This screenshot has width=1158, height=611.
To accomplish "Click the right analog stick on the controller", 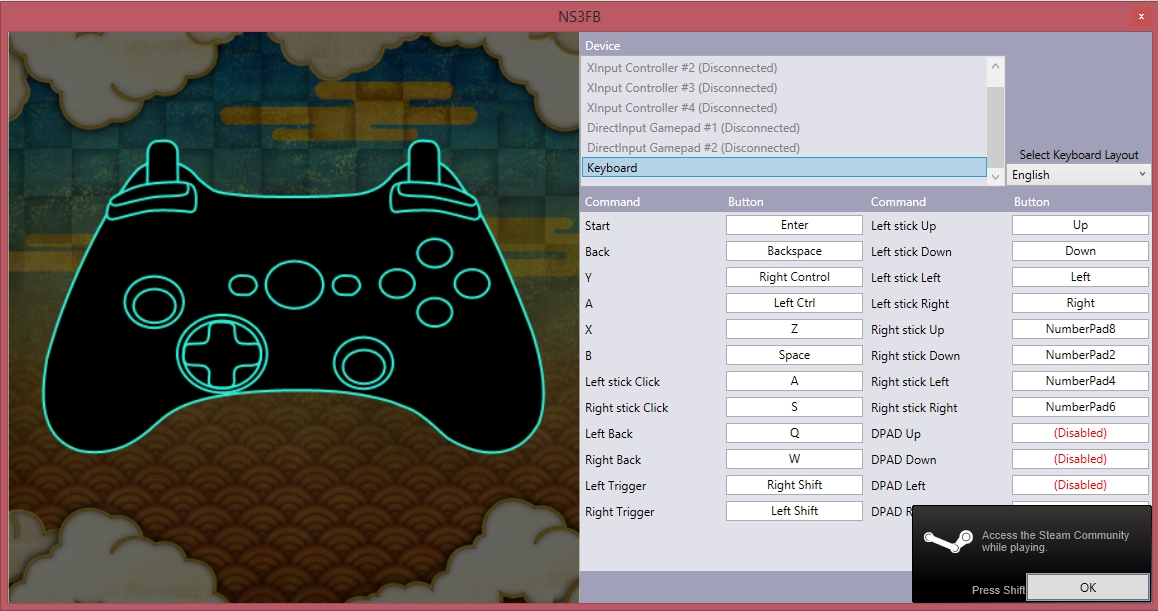I will (x=362, y=362).
